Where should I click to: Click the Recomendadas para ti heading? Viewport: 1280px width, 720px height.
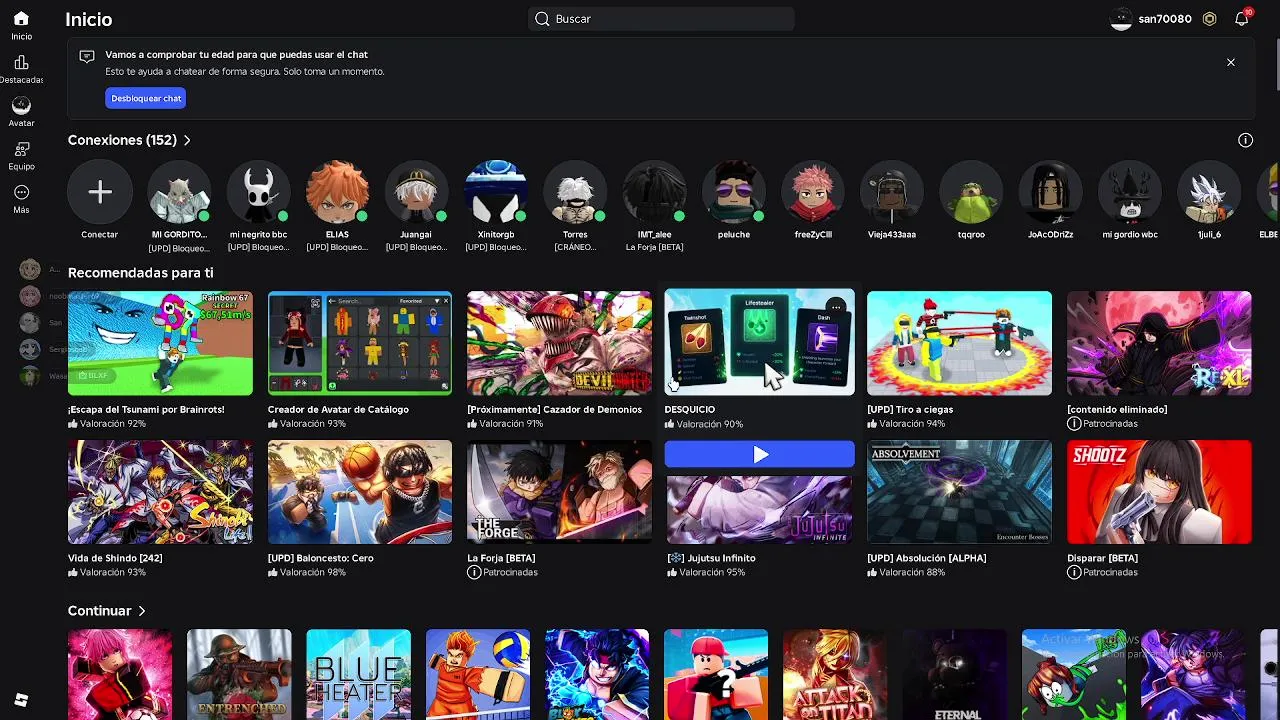140,272
